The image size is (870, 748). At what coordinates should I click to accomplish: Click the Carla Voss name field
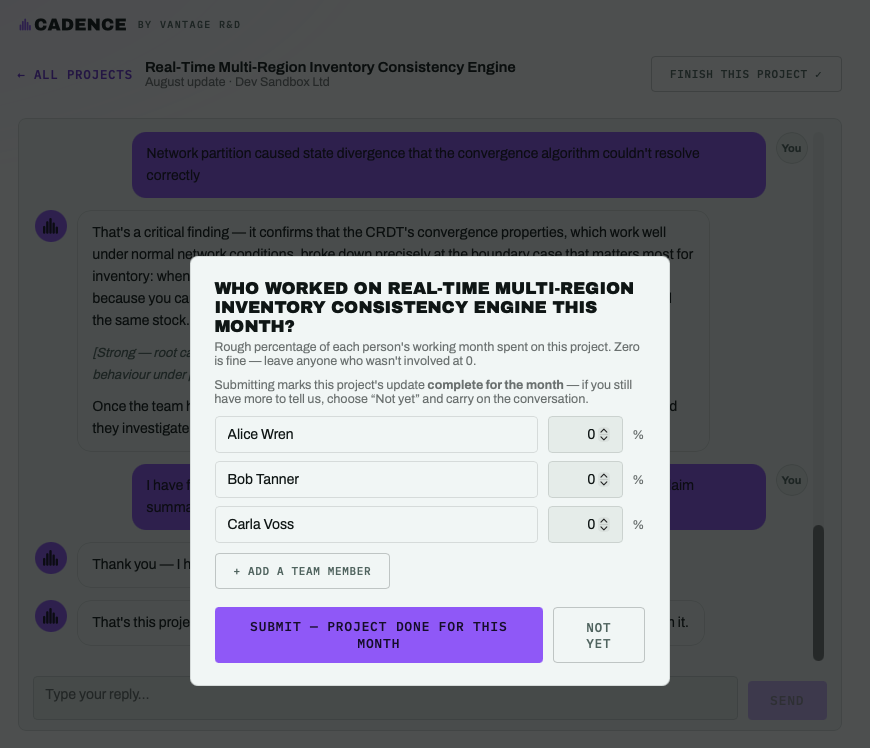tap(376, 524)
